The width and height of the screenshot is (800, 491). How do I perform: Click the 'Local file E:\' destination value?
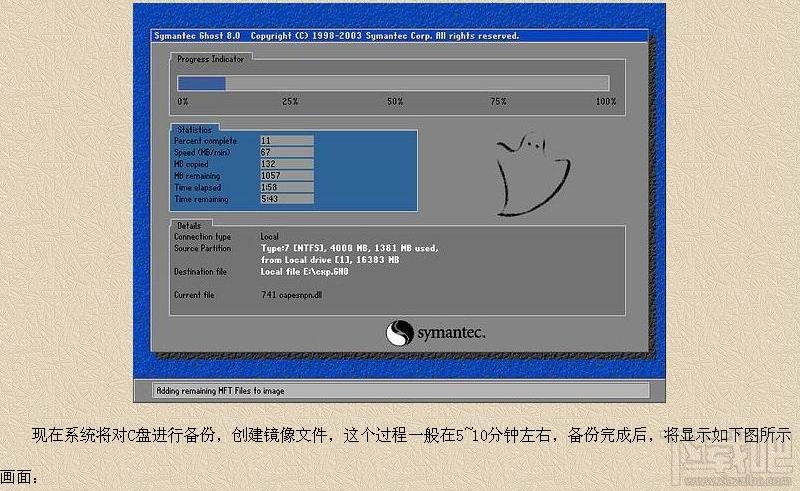(305, 272)
